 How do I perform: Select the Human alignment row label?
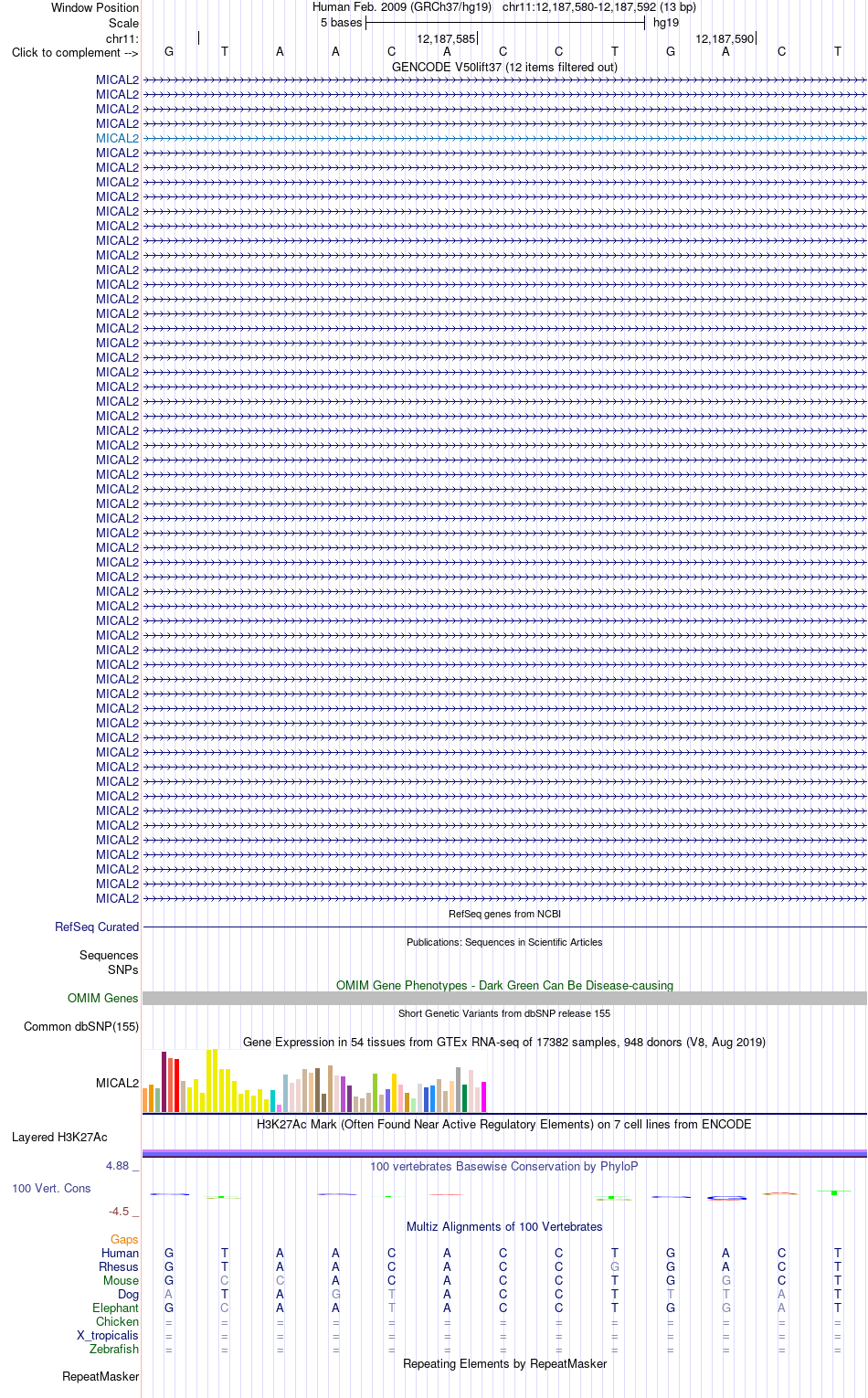tap(120, 1253)
